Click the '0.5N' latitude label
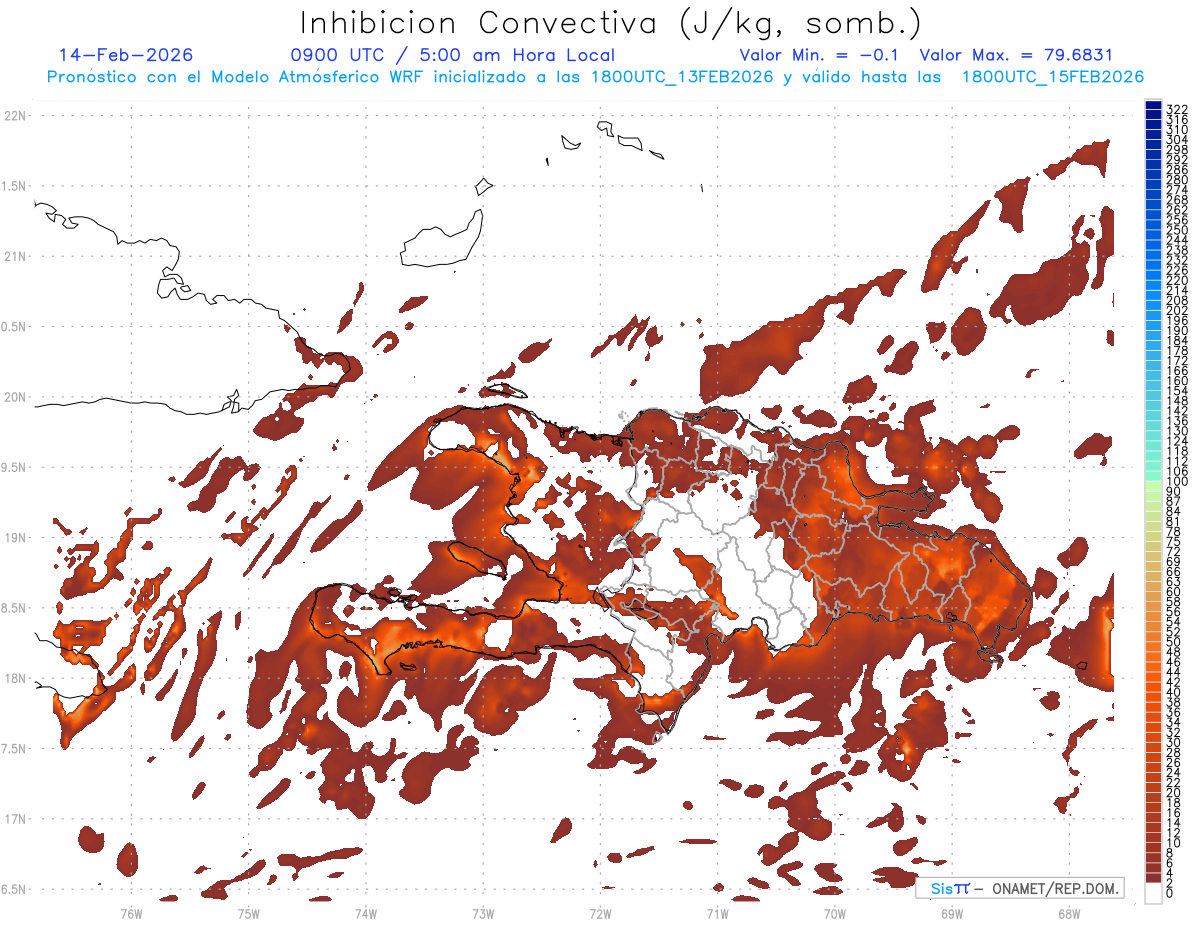This screenshot has height=927, width=1200. pos(15,327)
